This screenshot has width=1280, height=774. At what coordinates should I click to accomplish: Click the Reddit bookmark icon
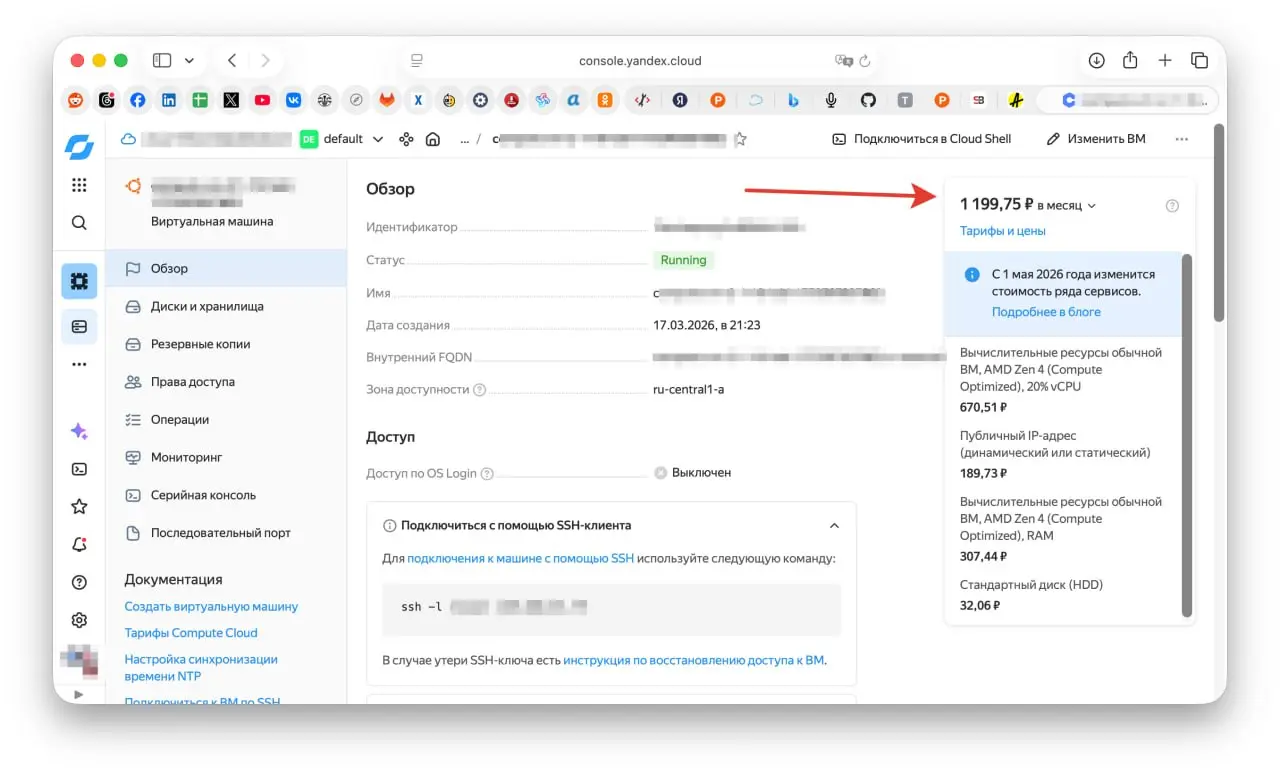click(x=75, y=100)
